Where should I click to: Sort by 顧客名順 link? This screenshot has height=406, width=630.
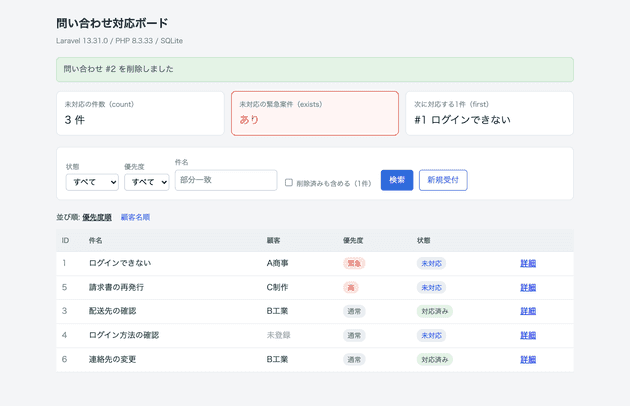[x=135, y=217]
